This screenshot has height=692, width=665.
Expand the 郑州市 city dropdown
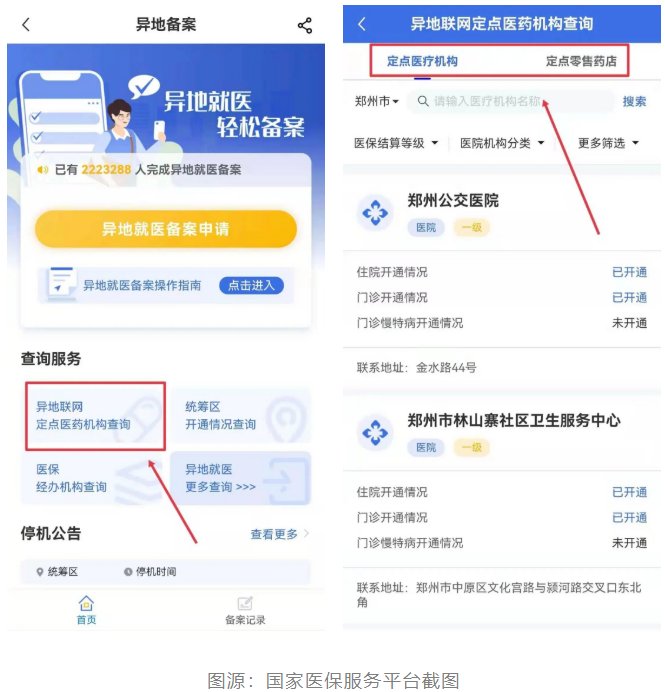(376, 102)
